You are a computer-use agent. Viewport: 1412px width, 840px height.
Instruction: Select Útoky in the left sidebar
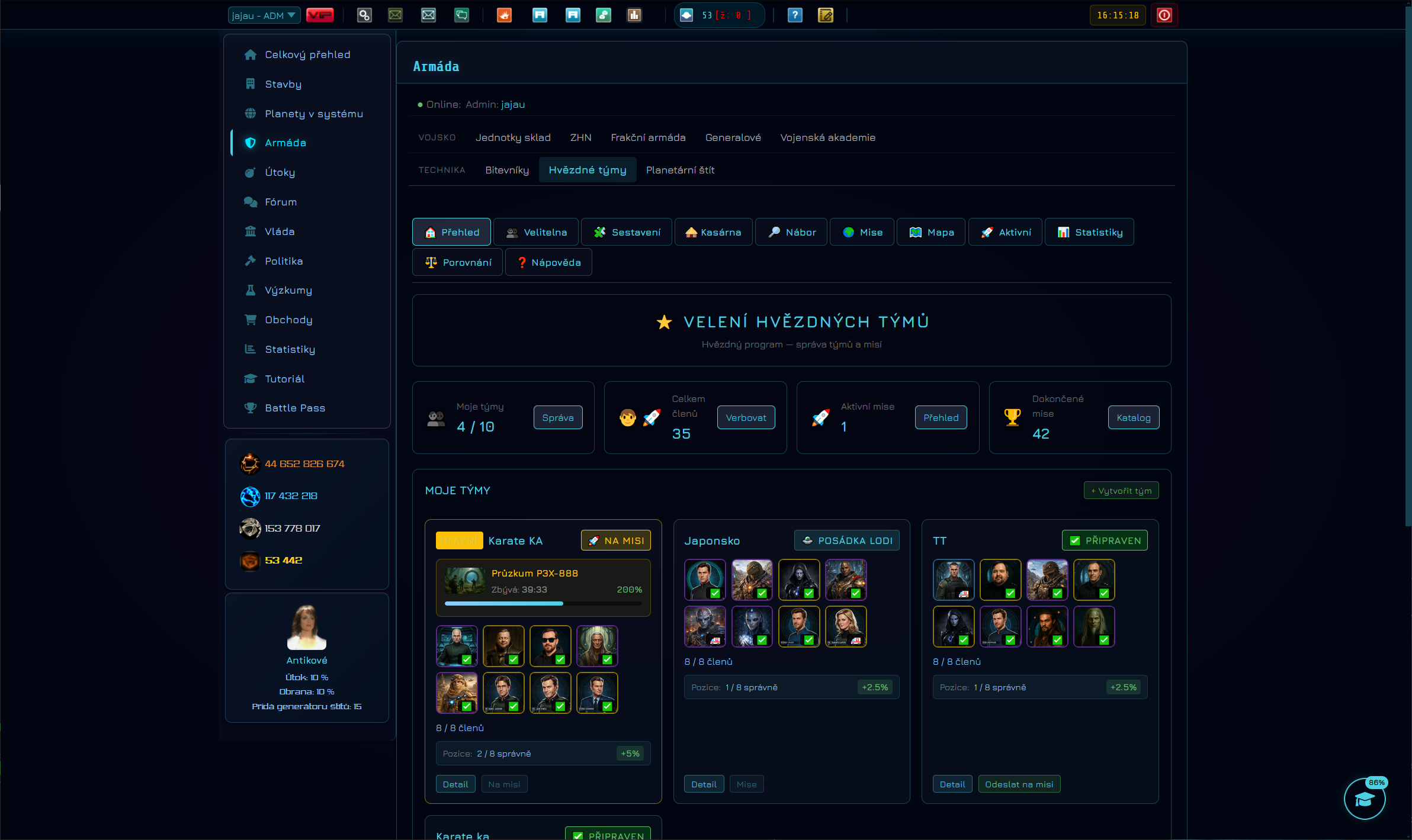280,172
